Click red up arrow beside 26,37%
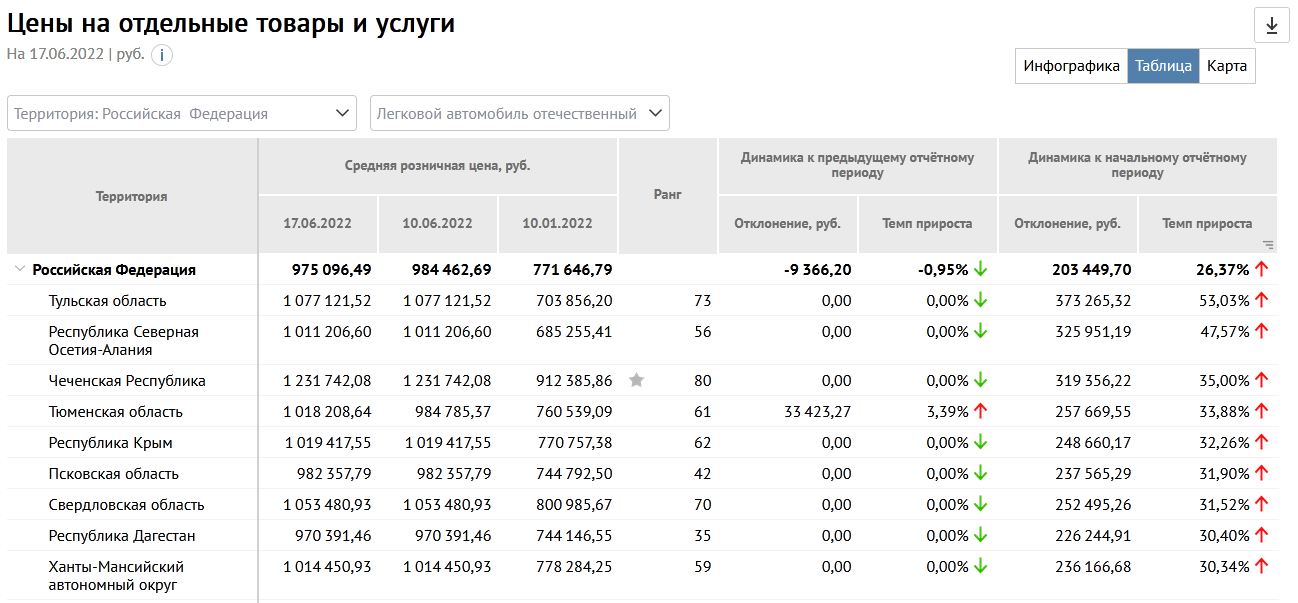This screenshot has height=603, width=1298. 1261,269
